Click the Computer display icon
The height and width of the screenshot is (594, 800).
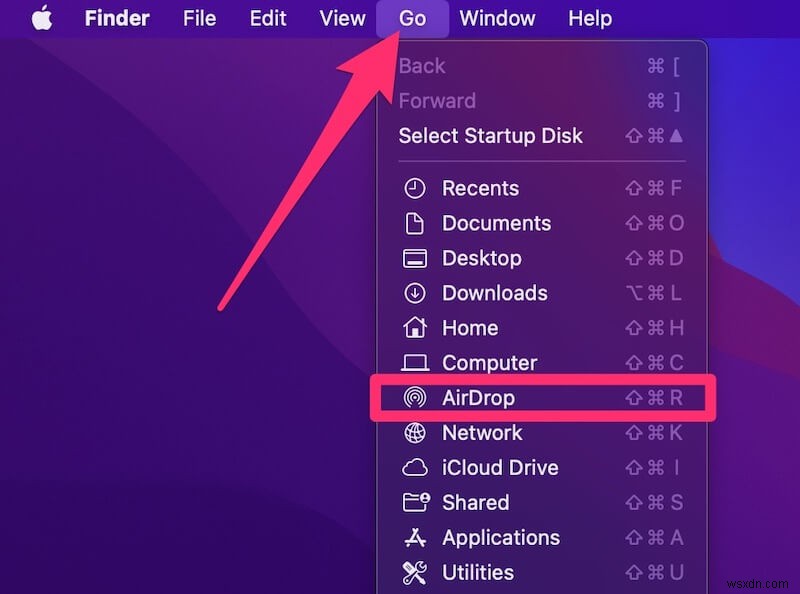[x=414, y=363]
